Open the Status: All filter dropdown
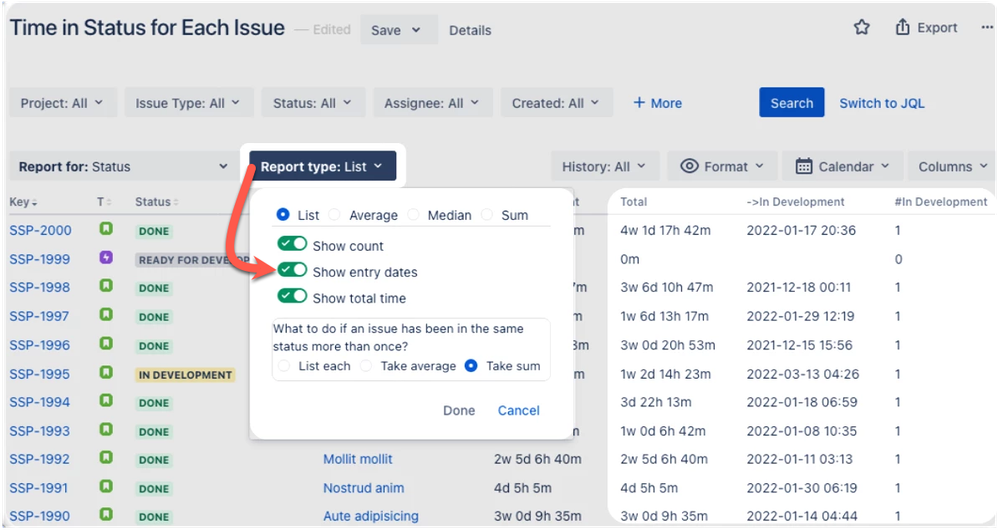This screenshot has width=998, height=530. coord(313,103)
